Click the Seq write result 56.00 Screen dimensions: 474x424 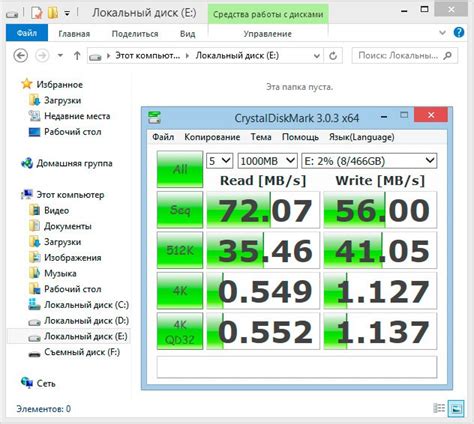click(380, 210)
